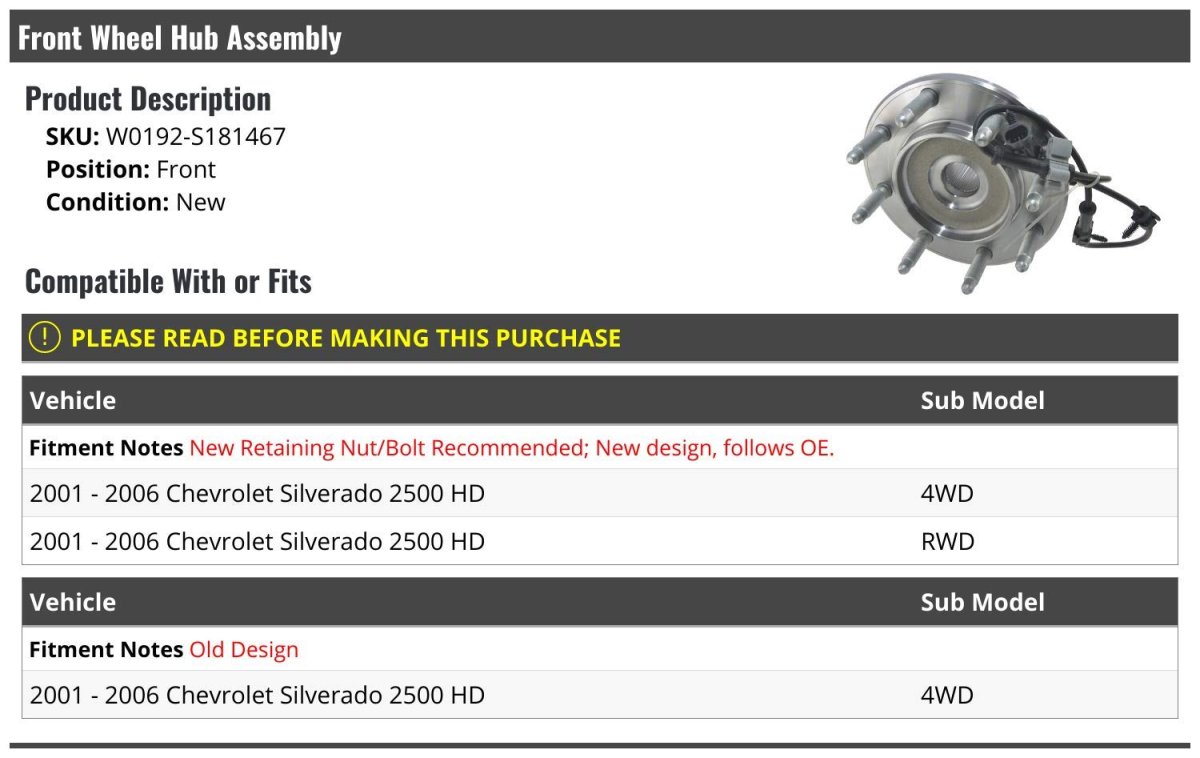The width and height of the screenshot is (1200, 758).
Task: Select the Silverado 2500 HD RWD row
Action: 257,542
